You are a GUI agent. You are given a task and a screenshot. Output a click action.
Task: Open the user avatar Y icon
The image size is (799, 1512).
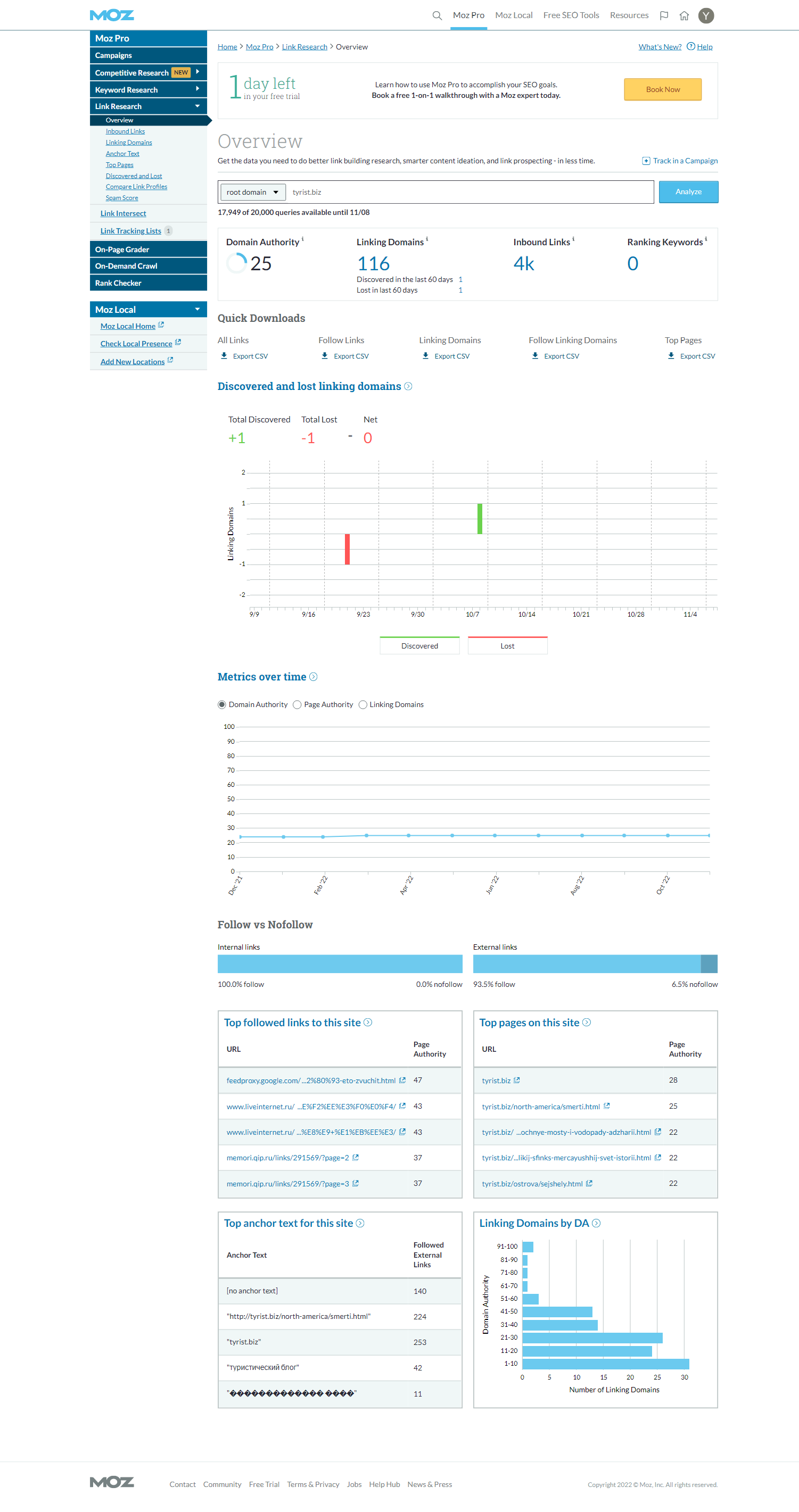706,16
